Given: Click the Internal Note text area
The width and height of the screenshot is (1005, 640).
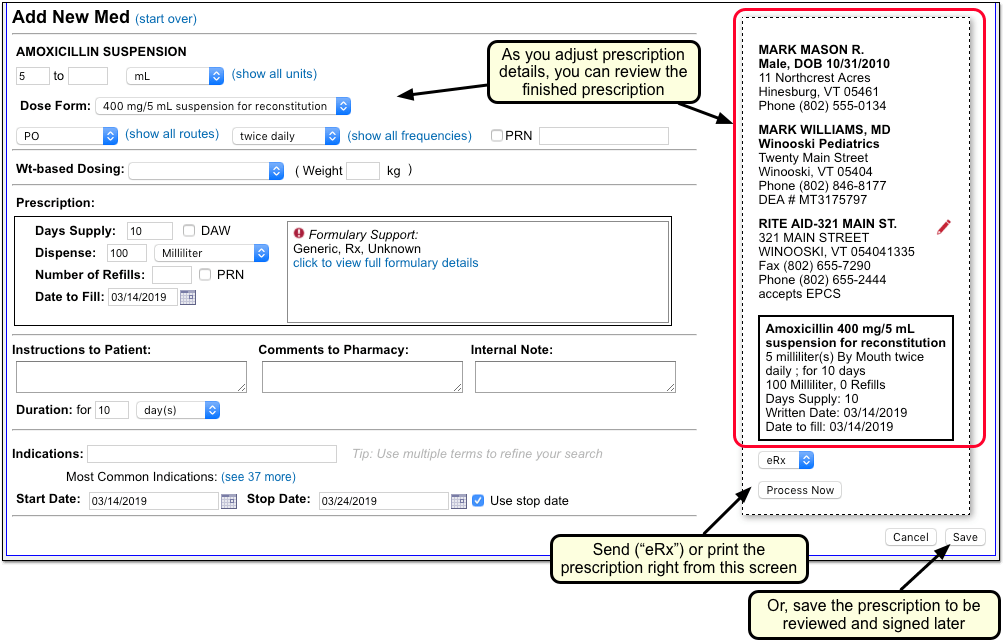Looking at the screenshot, I should tap(575, 377).
